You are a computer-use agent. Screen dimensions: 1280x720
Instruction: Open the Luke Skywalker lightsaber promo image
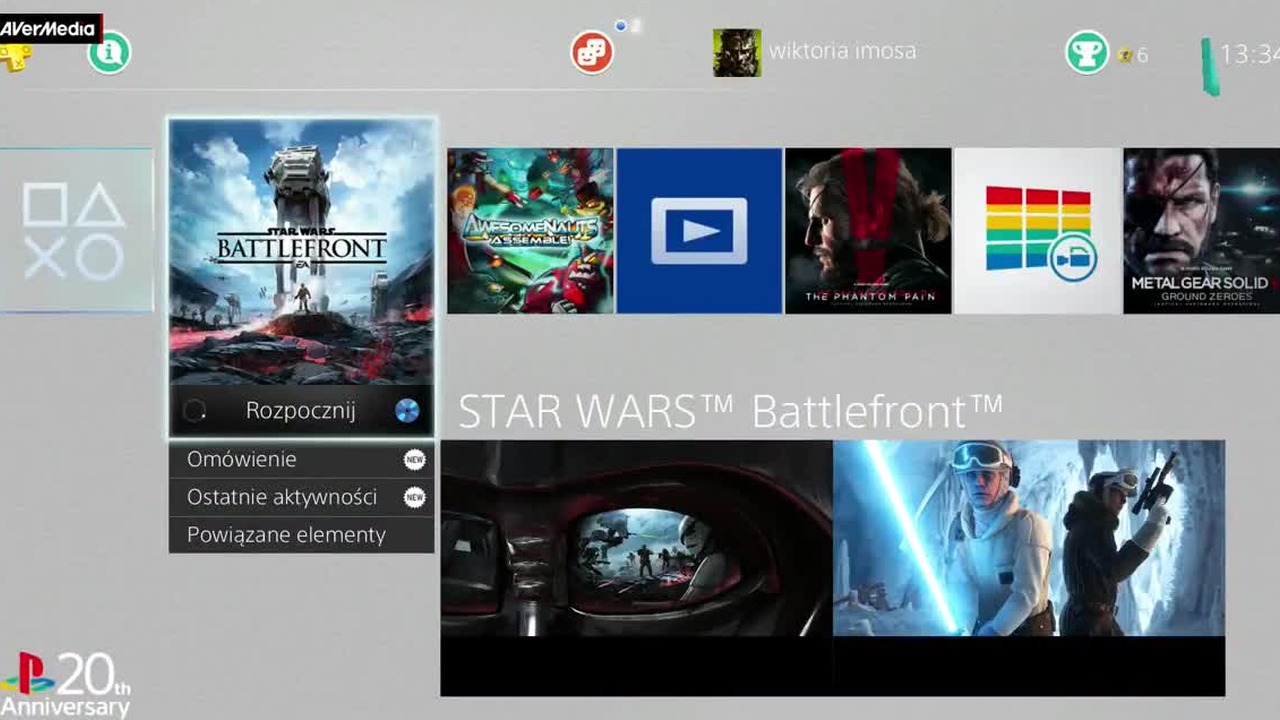[1029, 538]
